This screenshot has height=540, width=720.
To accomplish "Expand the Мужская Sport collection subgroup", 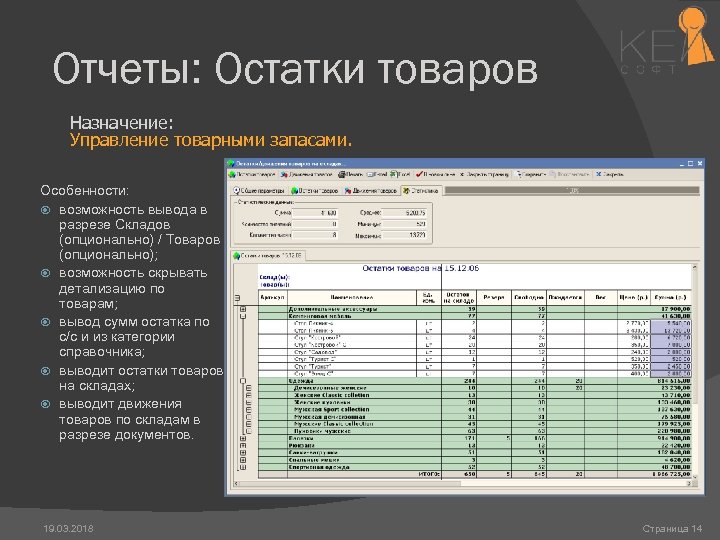I will (x=249, y=410).
